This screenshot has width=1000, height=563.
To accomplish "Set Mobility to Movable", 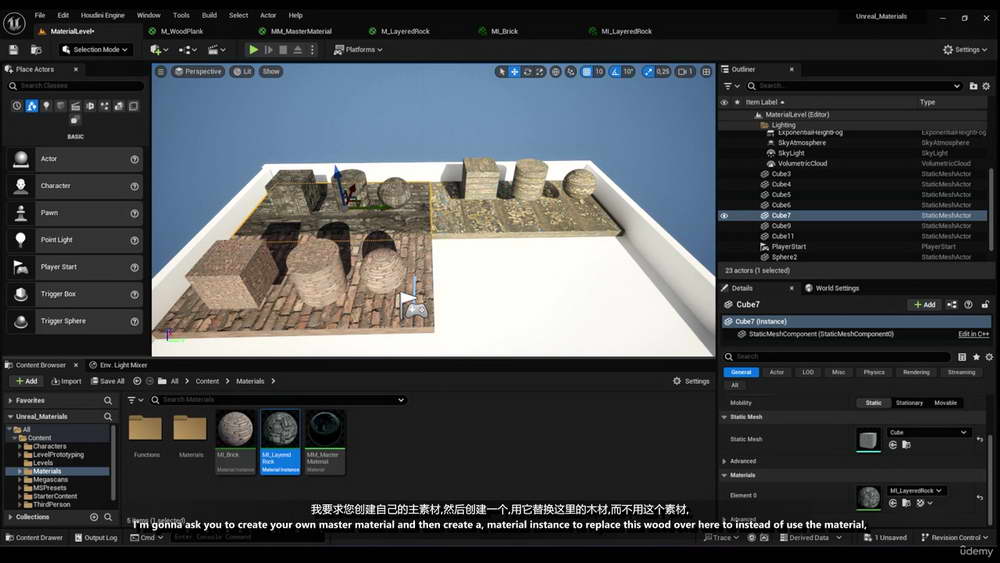I will pyautogui.click(x=945, y=403).
